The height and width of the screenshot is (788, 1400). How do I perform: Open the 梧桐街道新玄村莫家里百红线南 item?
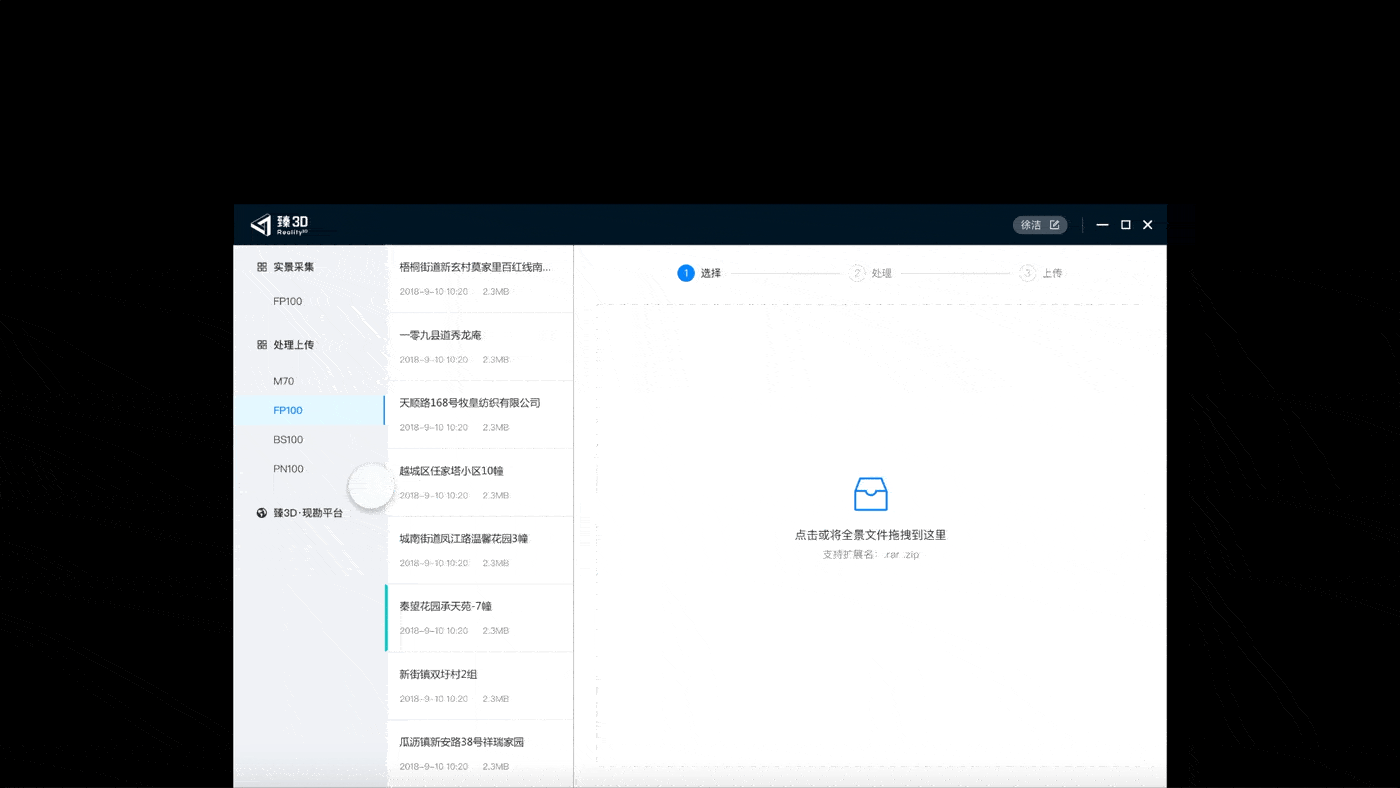[x=480, y=279]
